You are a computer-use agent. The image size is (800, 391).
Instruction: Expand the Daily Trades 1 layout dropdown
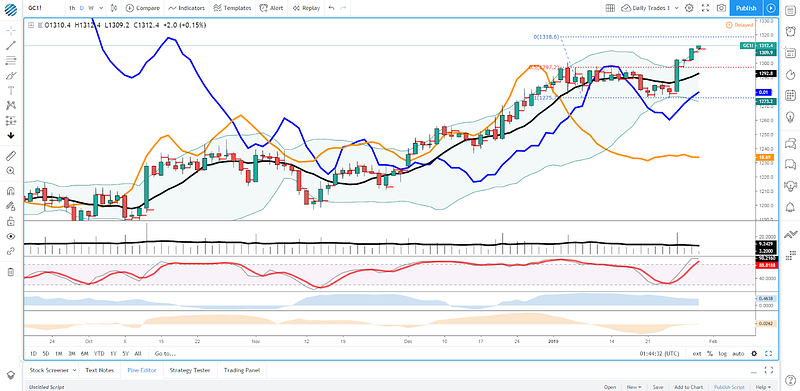[651, 8]
